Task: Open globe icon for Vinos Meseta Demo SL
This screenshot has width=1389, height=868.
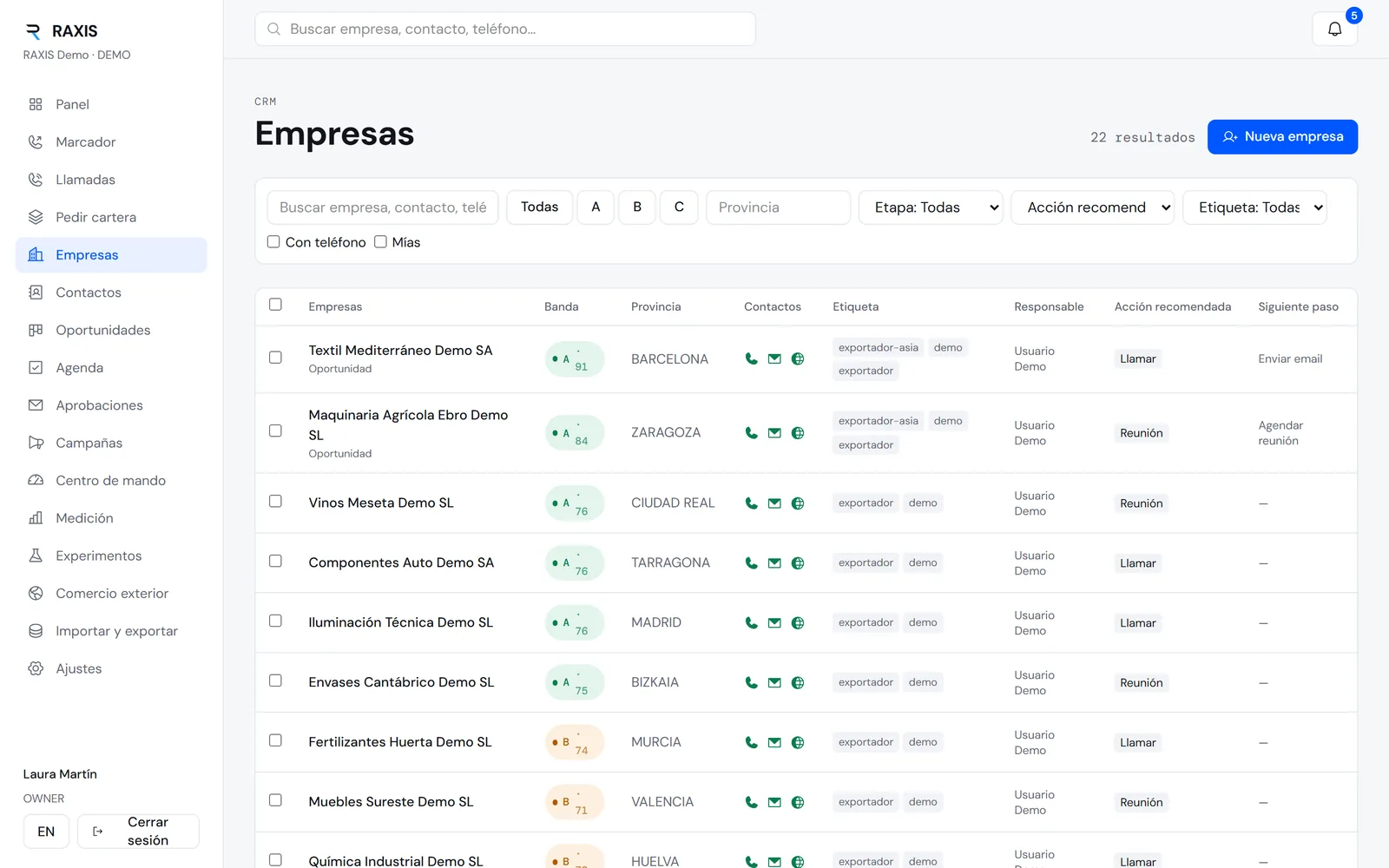Action: (798, 503)
